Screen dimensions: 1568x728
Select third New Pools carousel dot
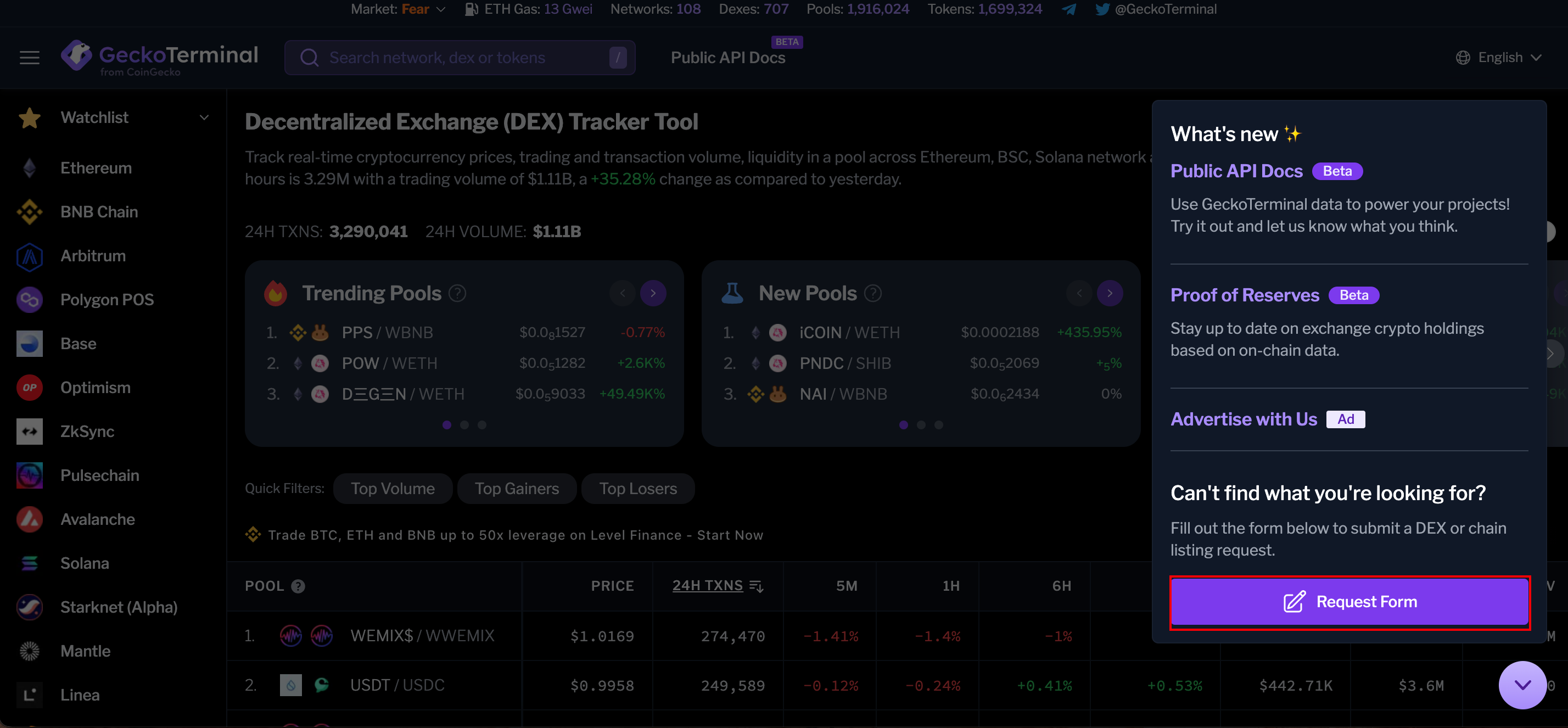939,425
